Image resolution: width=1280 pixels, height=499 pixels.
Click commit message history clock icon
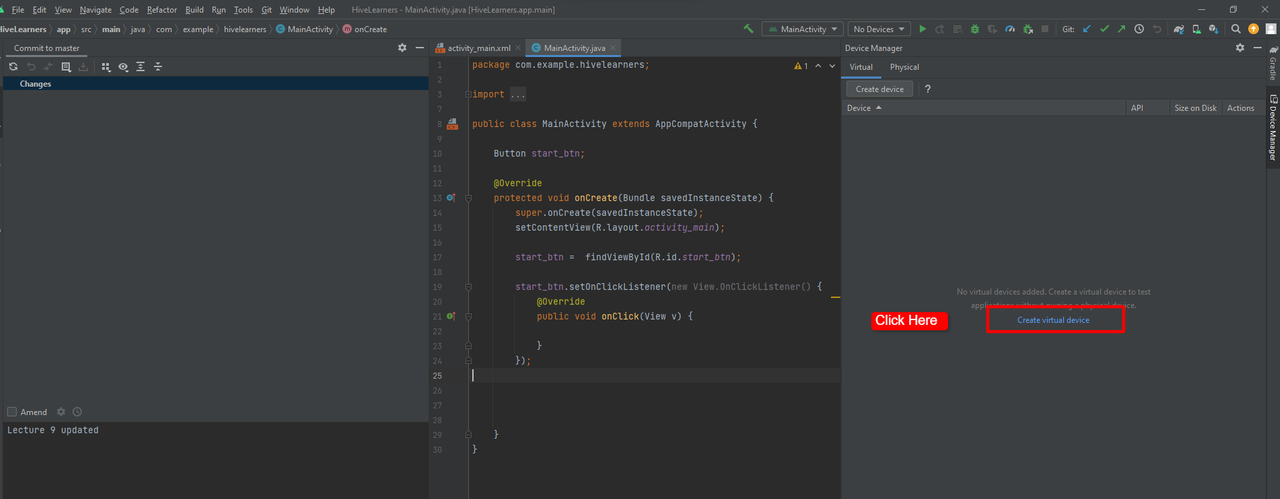(77, 412)
